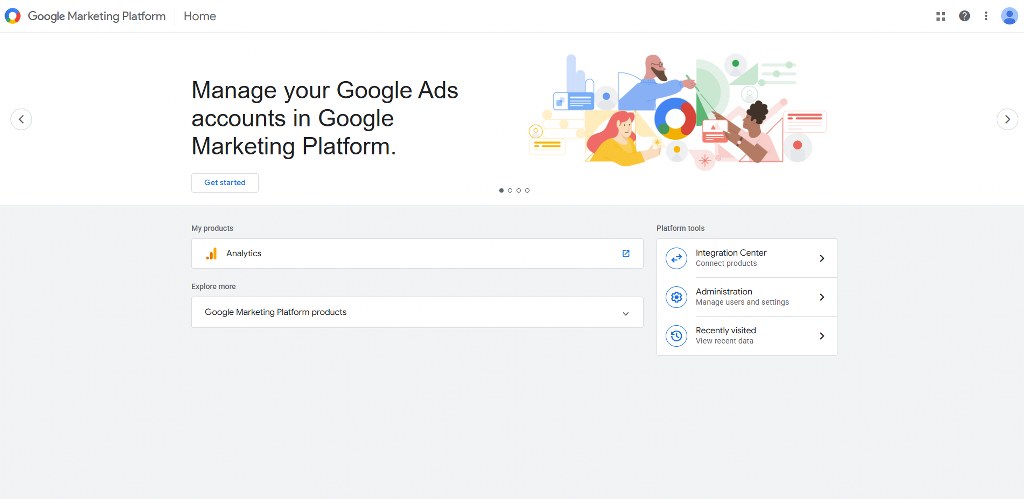Image resolution: width=1024 pixels, height=499 pixels.
Task: Go to previous carousel slide arrow
Action: click(21, 119)
